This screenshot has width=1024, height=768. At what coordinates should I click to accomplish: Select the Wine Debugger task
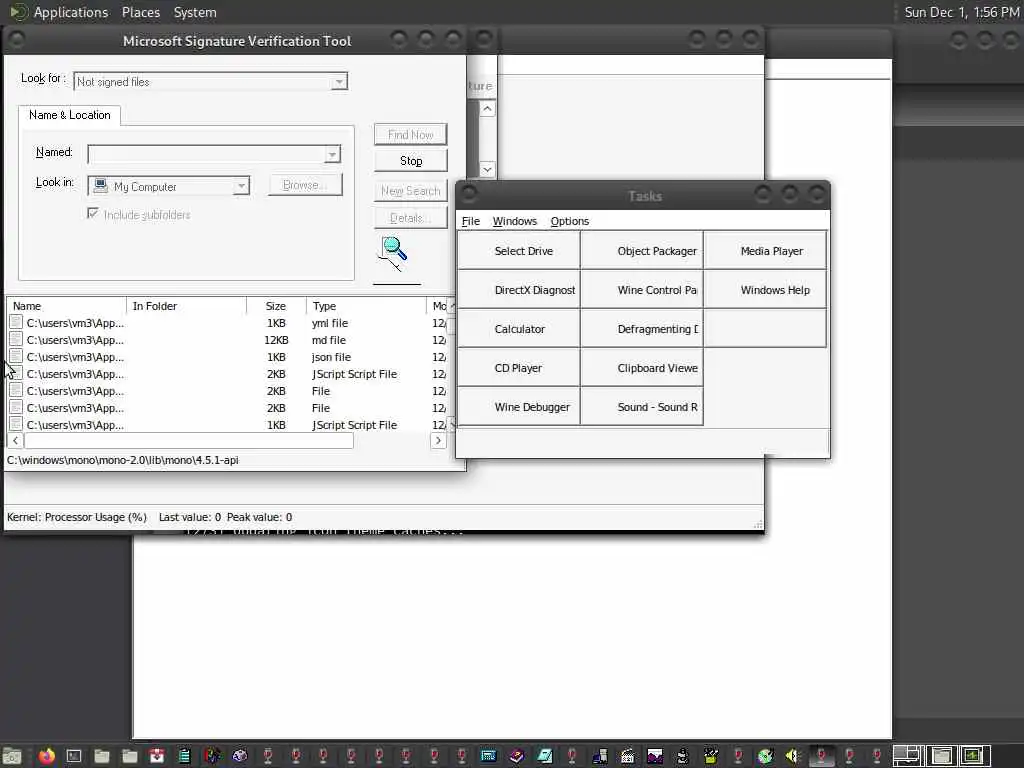(x=519, y=407)
